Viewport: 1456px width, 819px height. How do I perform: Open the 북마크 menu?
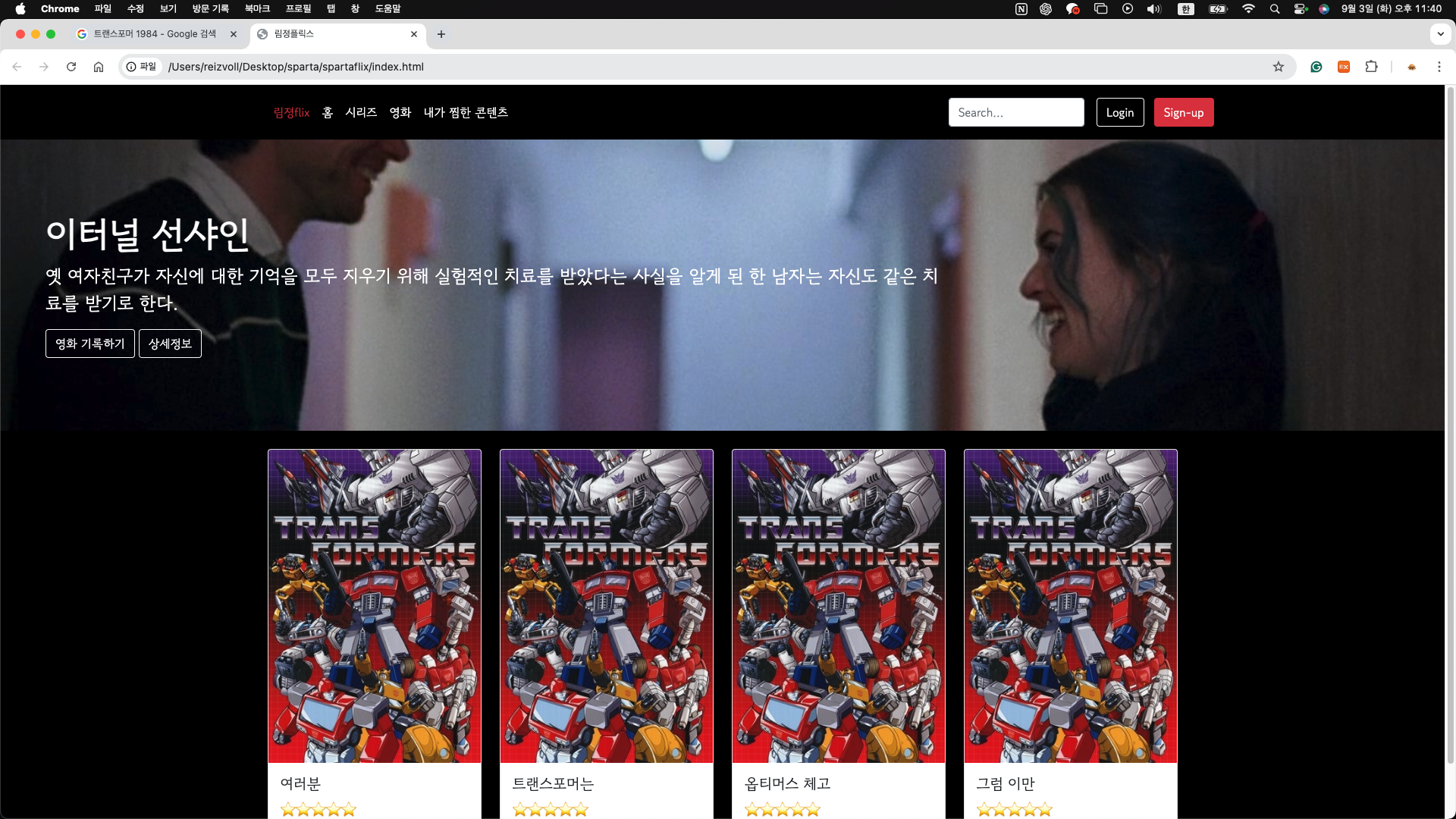pos(257,9)
